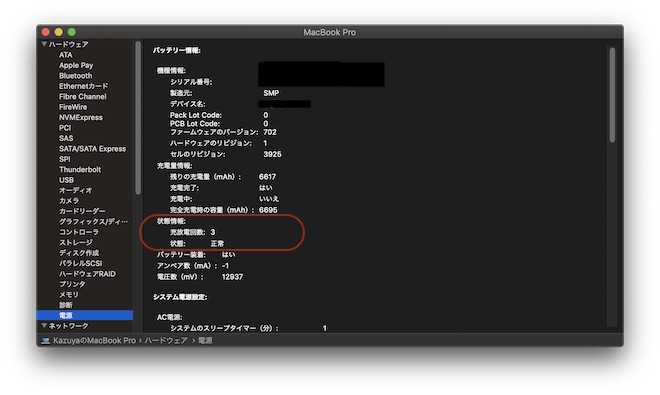Click the システム電源設定 heading
This screenshot has width=660, height=395.
coord(180,297)
